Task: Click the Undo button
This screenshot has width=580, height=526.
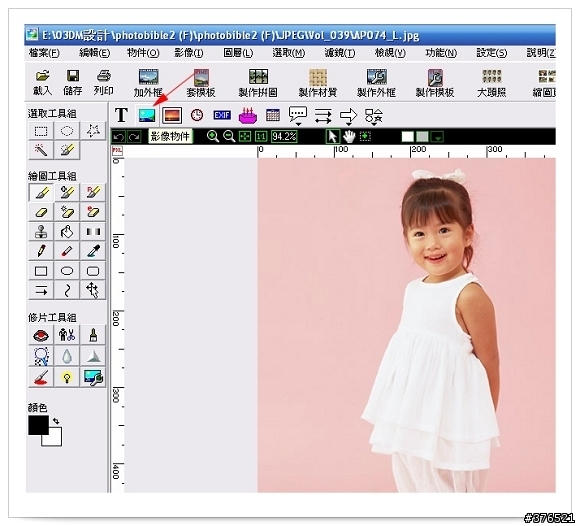Action: [119, 137]
